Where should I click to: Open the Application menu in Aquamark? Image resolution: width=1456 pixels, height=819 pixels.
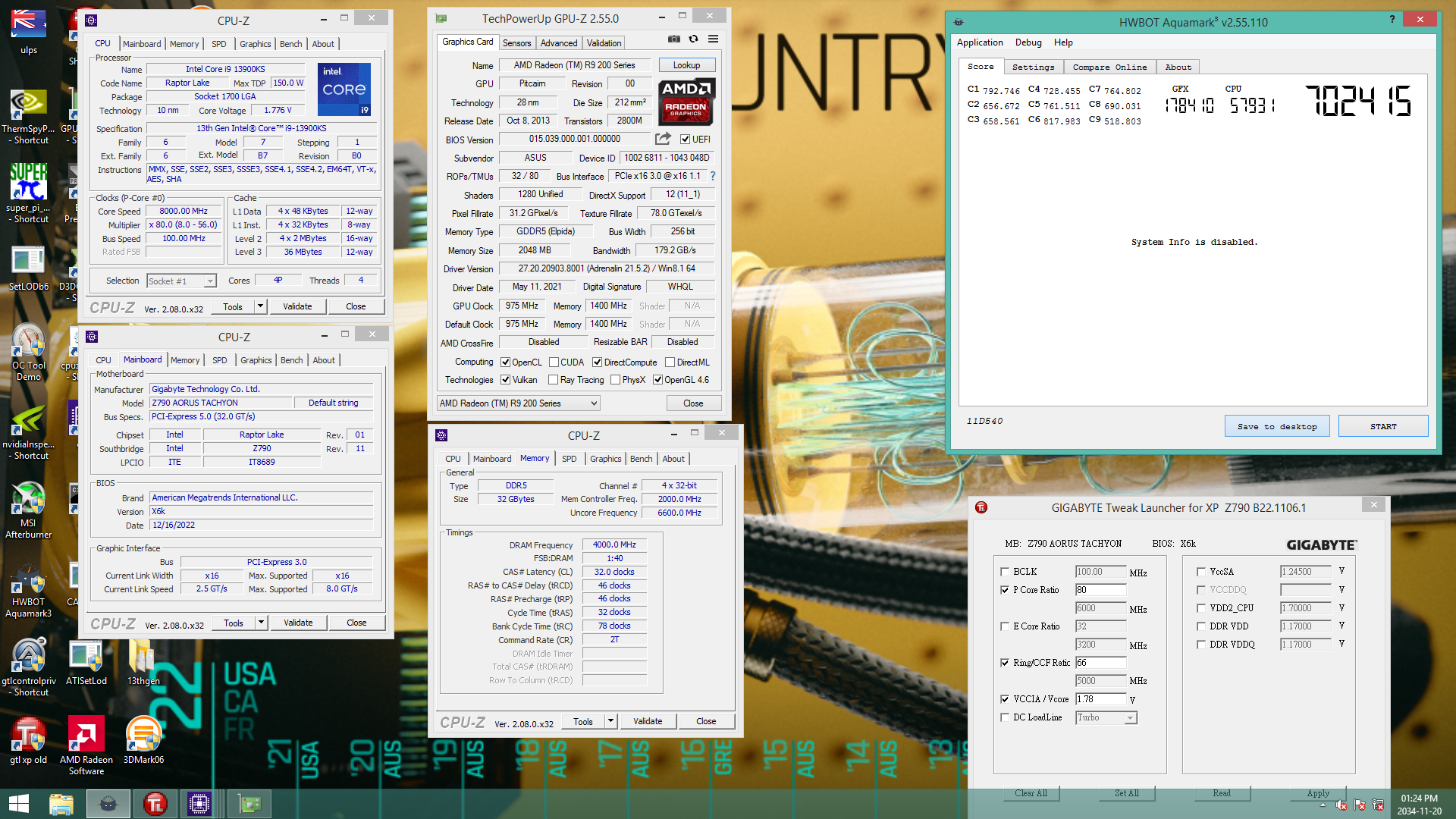(980, 42)
